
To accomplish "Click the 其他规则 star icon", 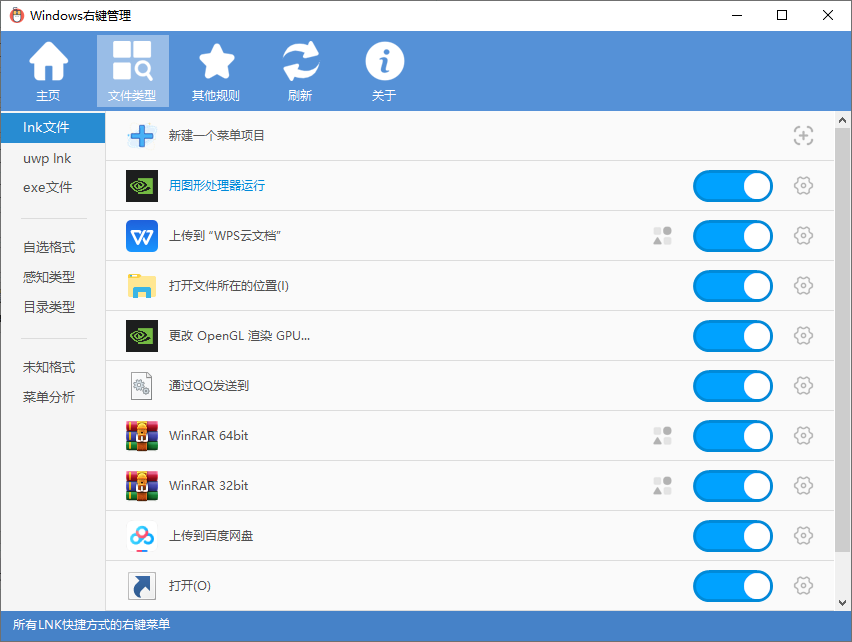I will [x=216, y=71].
